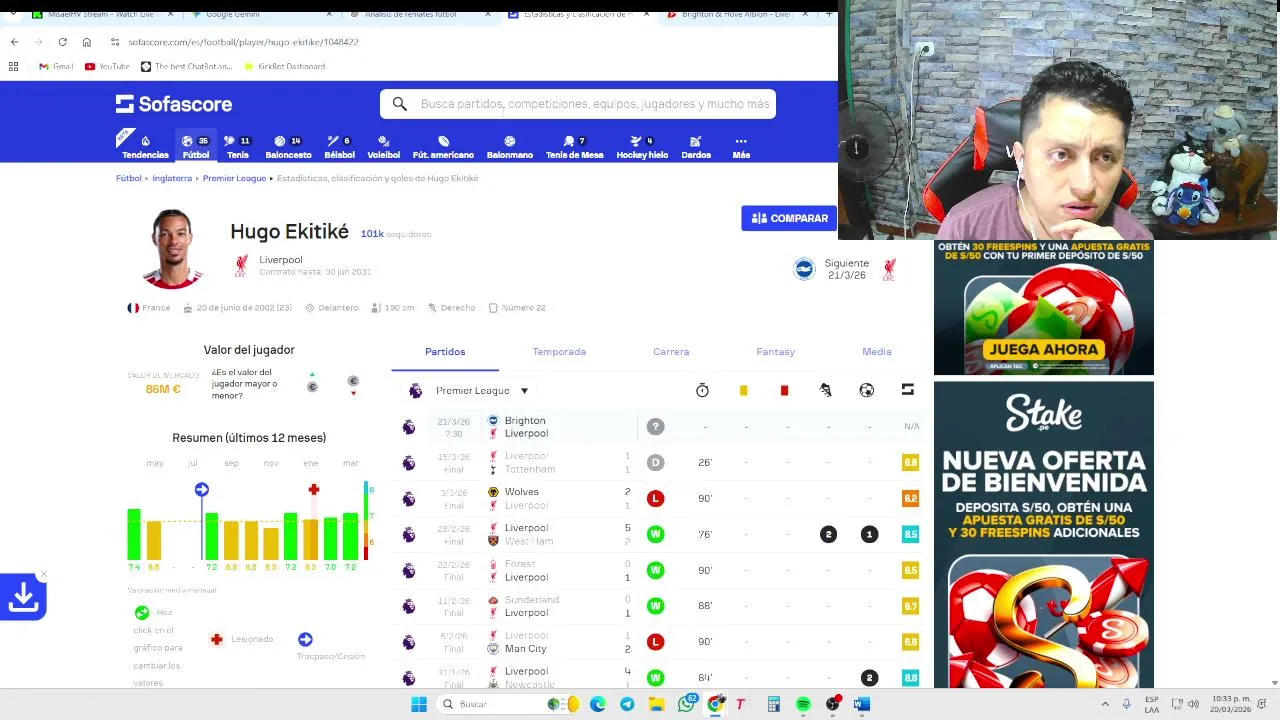Screen dimensions: 1280x720
Task: Open the Media tab
Action: click(877, 352)
